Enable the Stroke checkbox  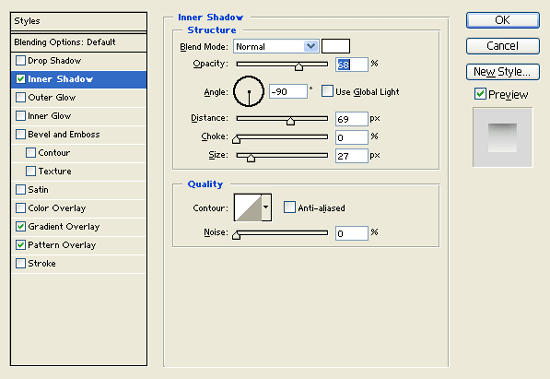(x=21, y=263)
